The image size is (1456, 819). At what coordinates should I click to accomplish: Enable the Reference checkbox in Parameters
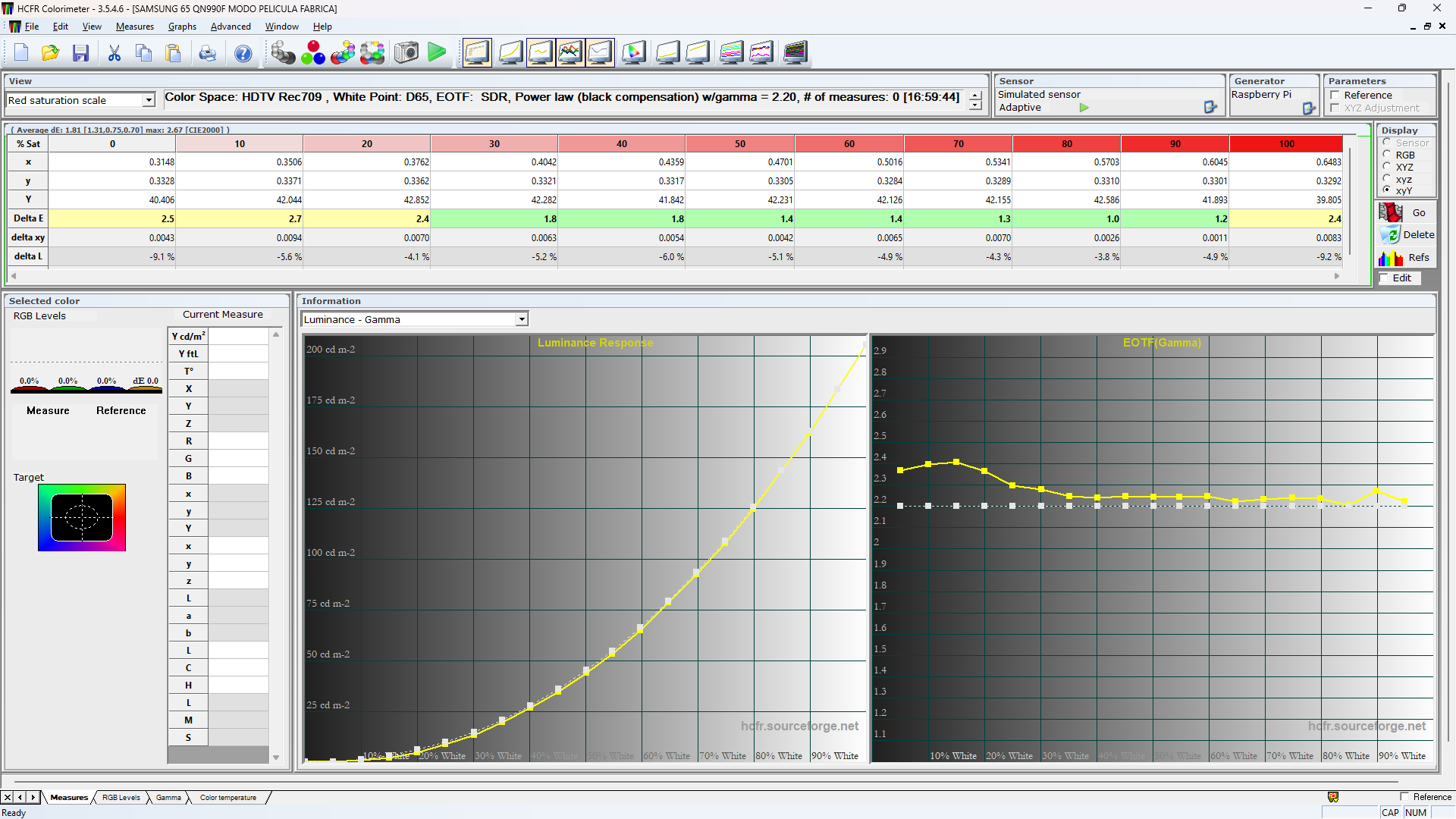pos(1335,96)
